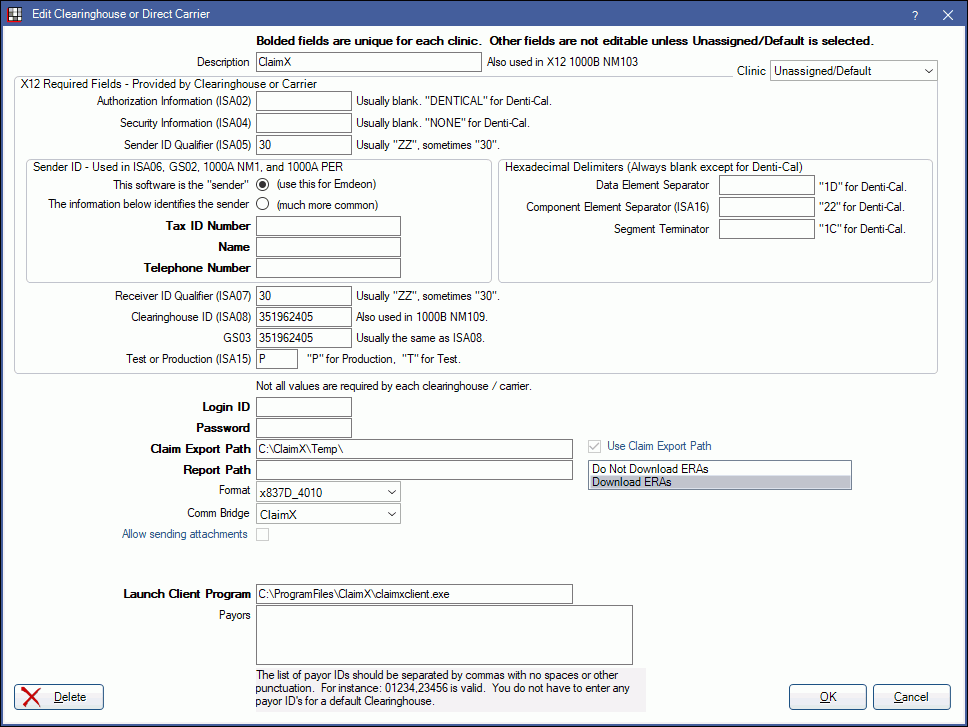Select 'Download ERAs' list option

coord(720,482)
